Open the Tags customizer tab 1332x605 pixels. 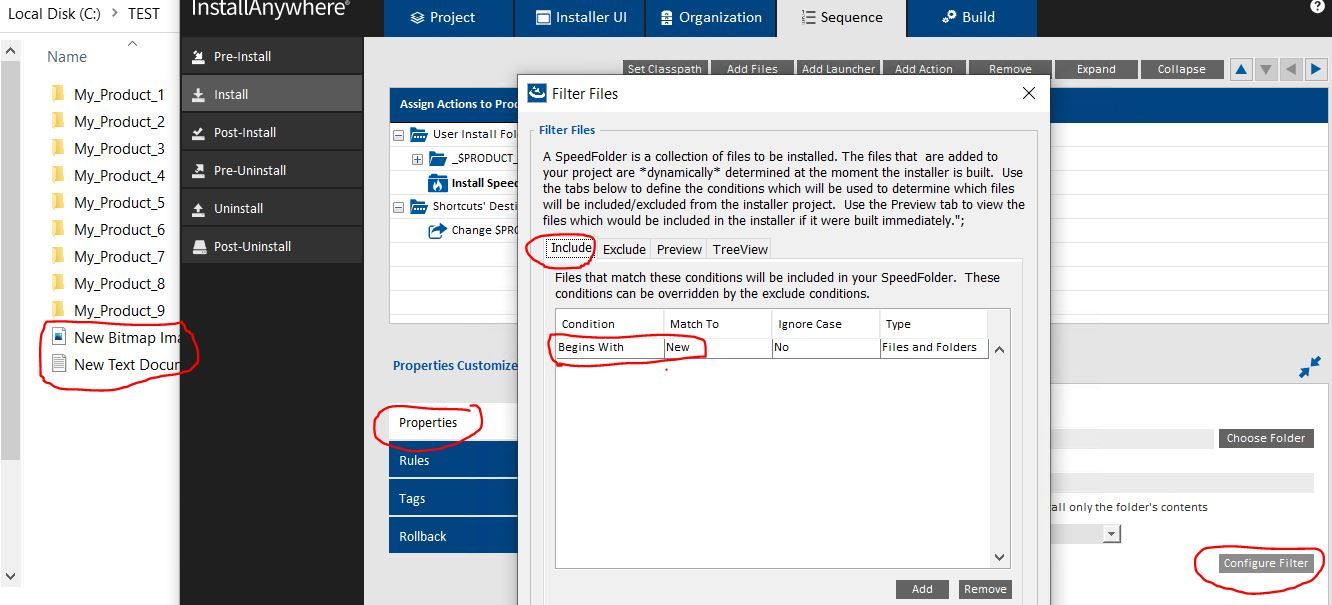pyautogui.click(x=452, y=498)
